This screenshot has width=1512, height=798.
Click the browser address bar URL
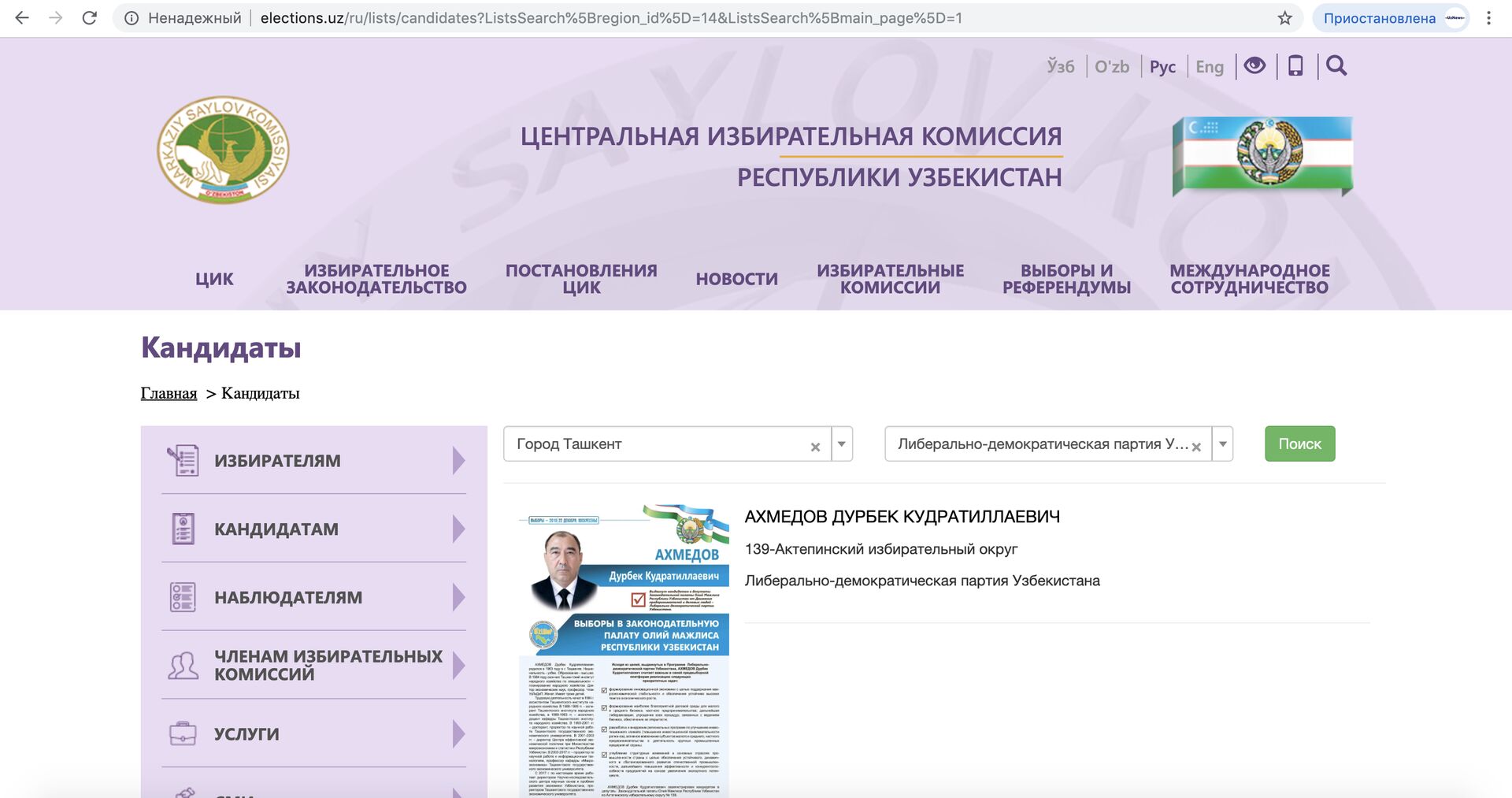click(x=611, y=18)
